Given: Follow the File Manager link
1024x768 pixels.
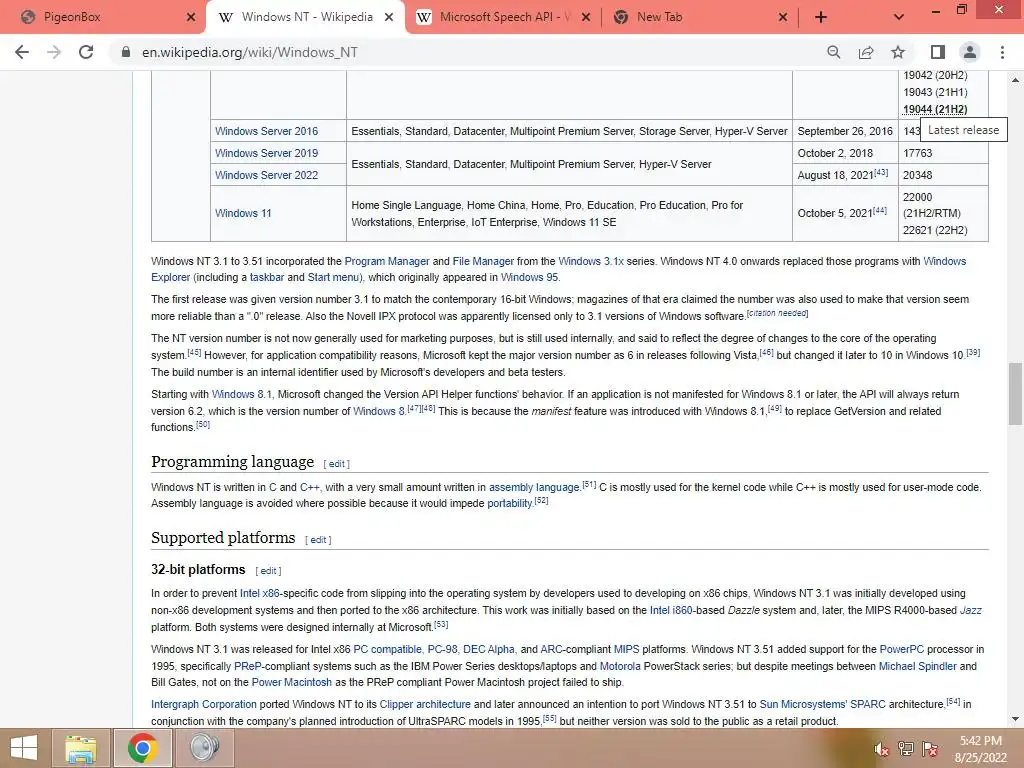Looking at the screenshot, I should [x=483, y=261].
